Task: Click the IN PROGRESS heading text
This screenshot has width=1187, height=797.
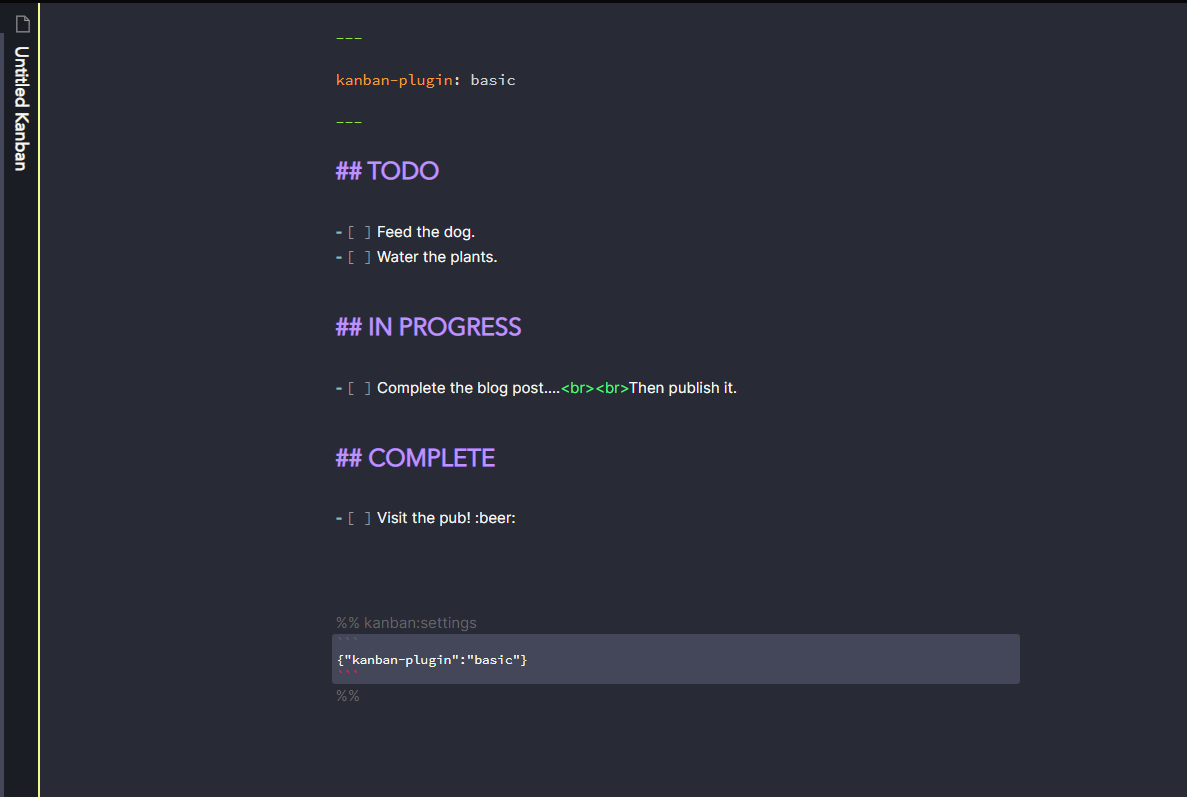Action: pos(444,327)
